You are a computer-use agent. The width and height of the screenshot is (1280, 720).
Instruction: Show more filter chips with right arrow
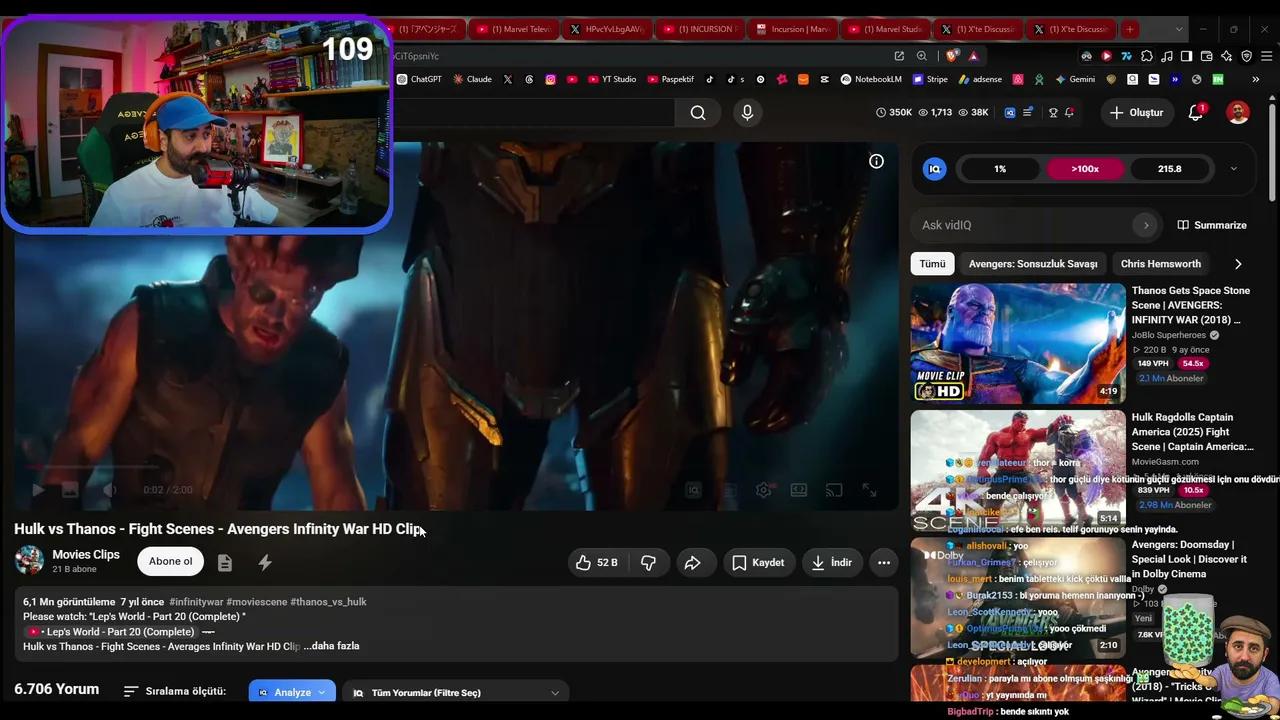(1238, 264)
